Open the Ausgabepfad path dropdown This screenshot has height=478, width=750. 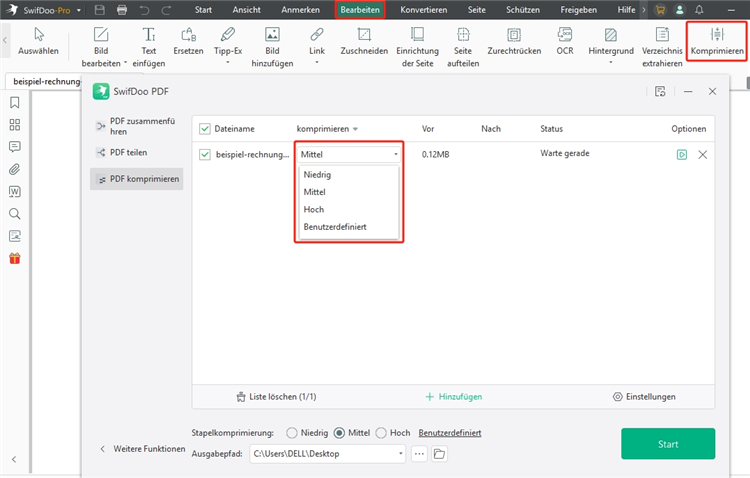[x=400, y=454]
